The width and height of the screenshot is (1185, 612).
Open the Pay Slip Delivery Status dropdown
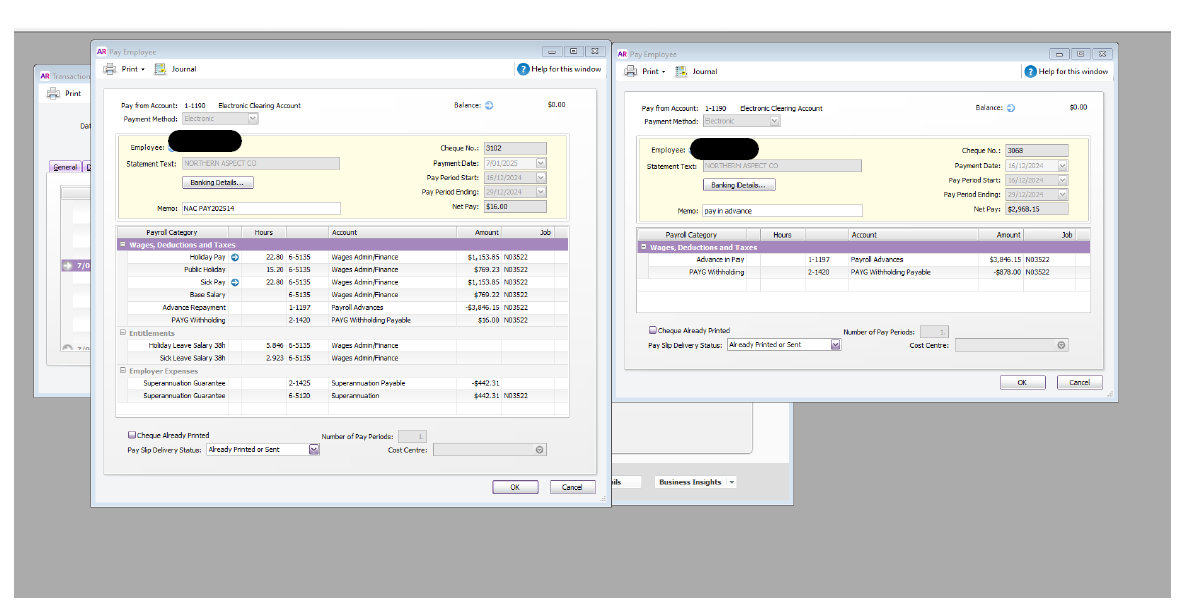(x=313, y=449)
